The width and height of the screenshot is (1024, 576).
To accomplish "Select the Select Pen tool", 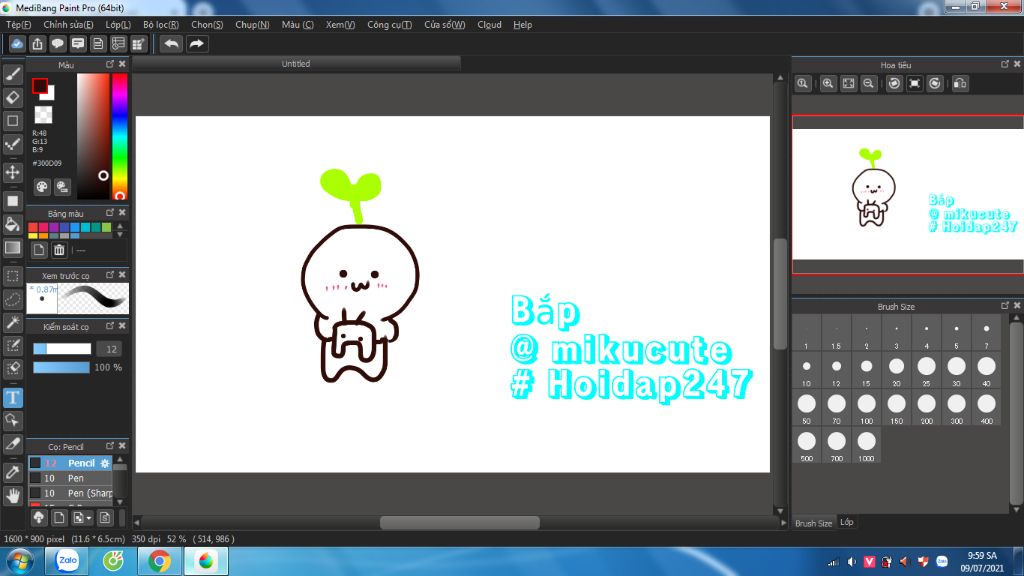I will click(x=12, y=346).
